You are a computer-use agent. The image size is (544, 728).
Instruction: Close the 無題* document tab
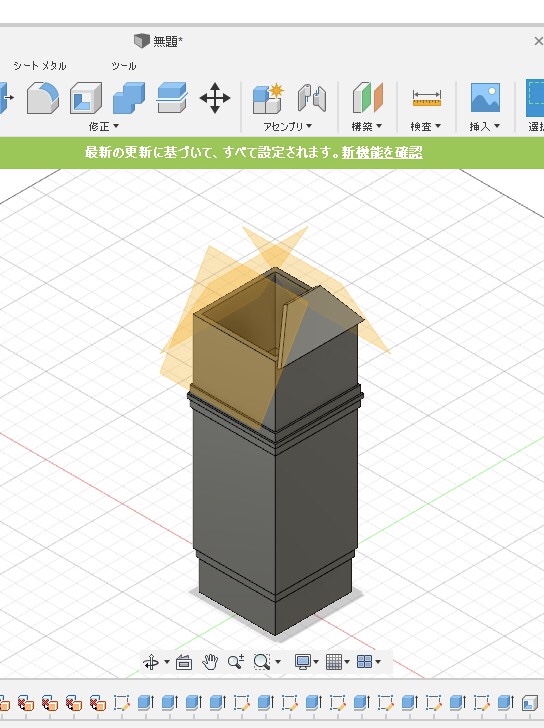(538, 41)
